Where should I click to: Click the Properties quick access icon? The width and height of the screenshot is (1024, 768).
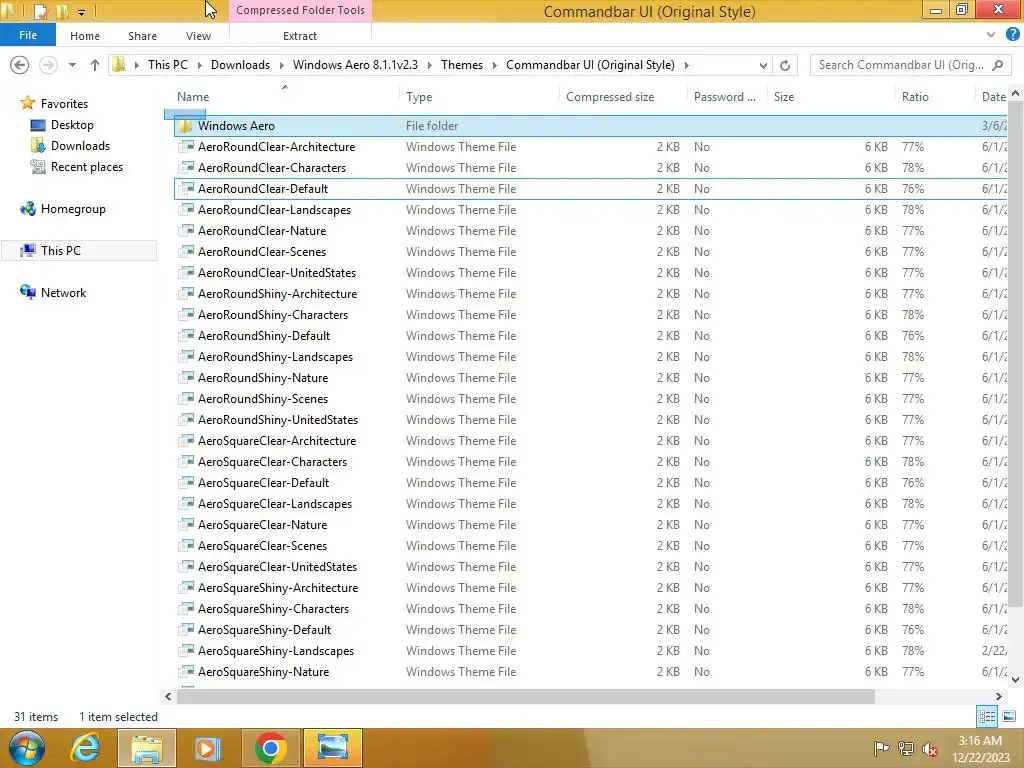pos(40,11)
